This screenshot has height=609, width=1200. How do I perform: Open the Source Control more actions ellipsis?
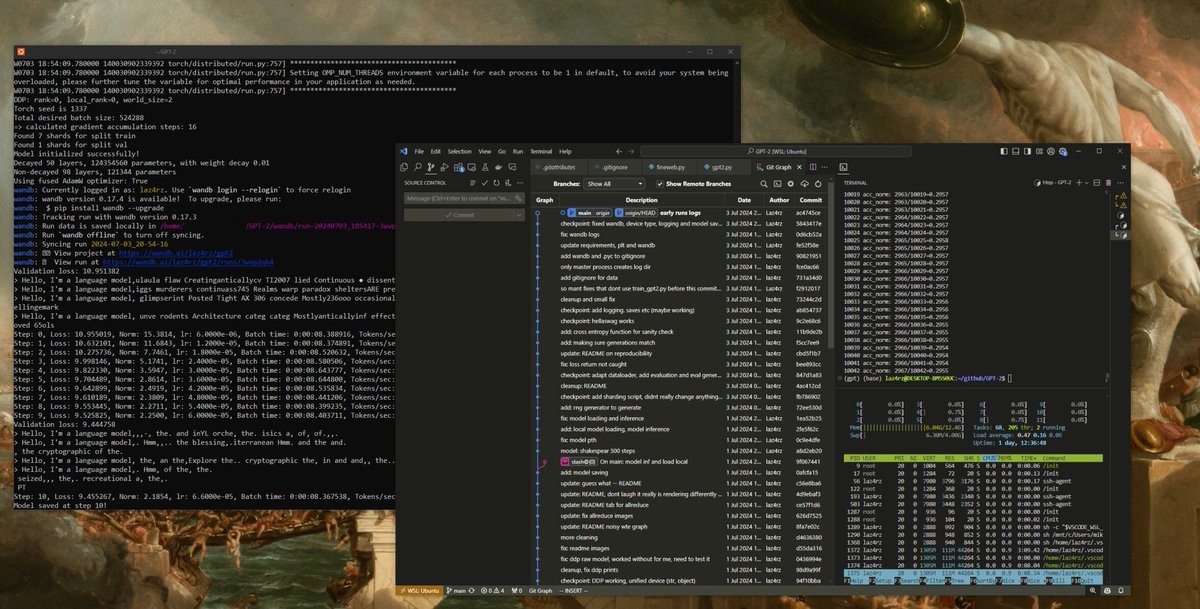(x=520, y=183)
